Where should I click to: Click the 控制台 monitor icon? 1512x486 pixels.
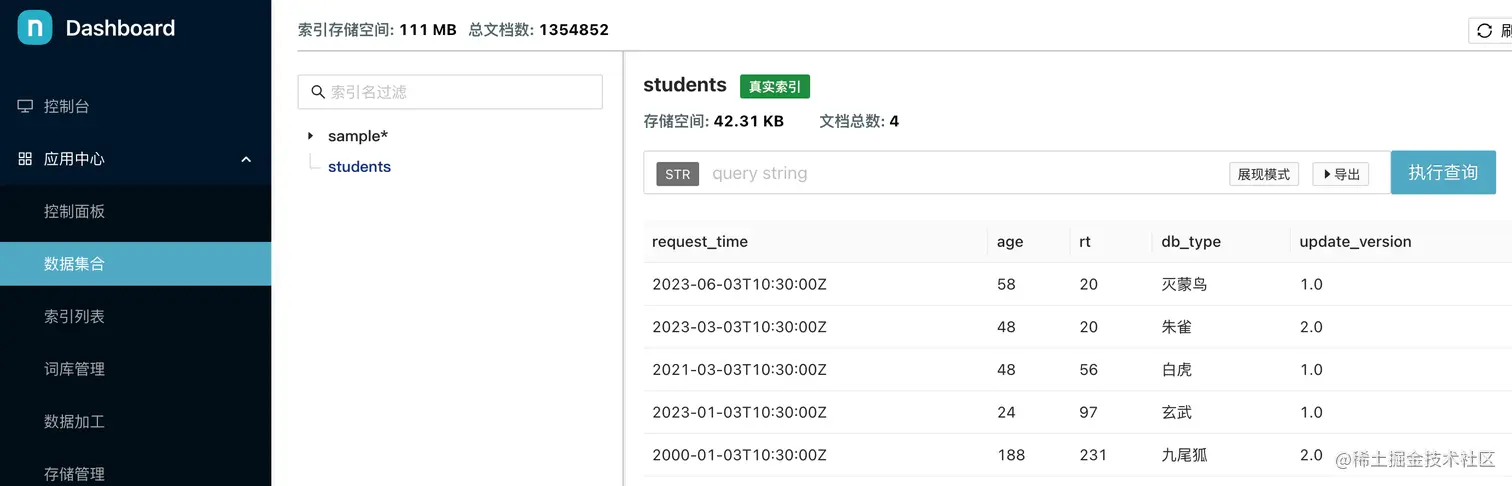pos(25,106)
